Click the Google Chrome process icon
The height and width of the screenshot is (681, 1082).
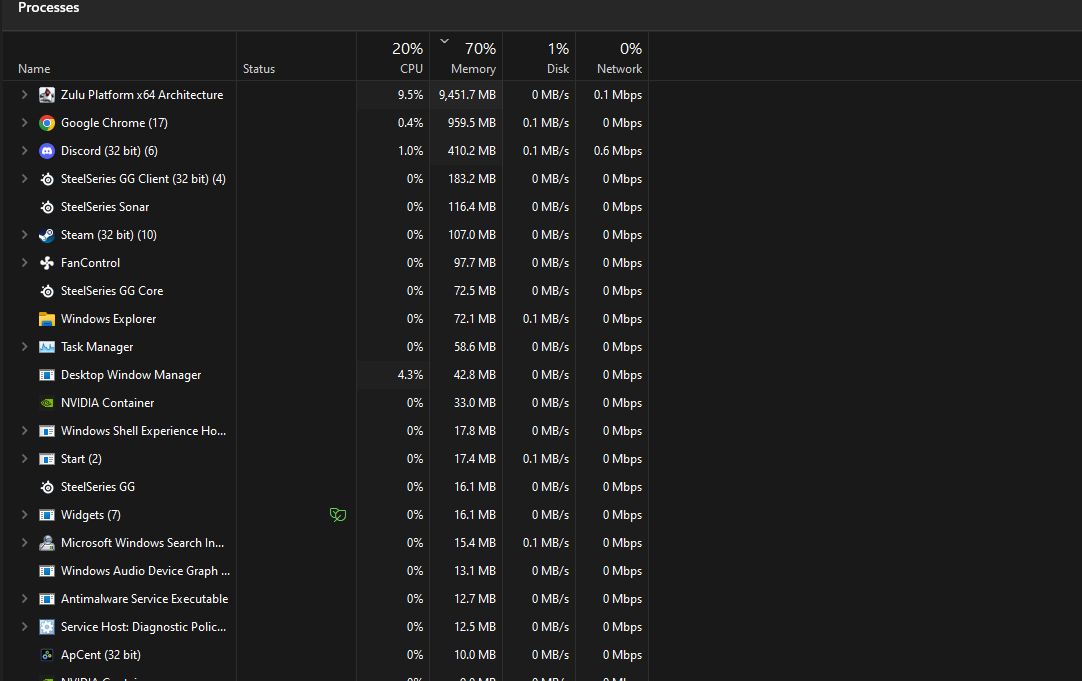(47, 123)
